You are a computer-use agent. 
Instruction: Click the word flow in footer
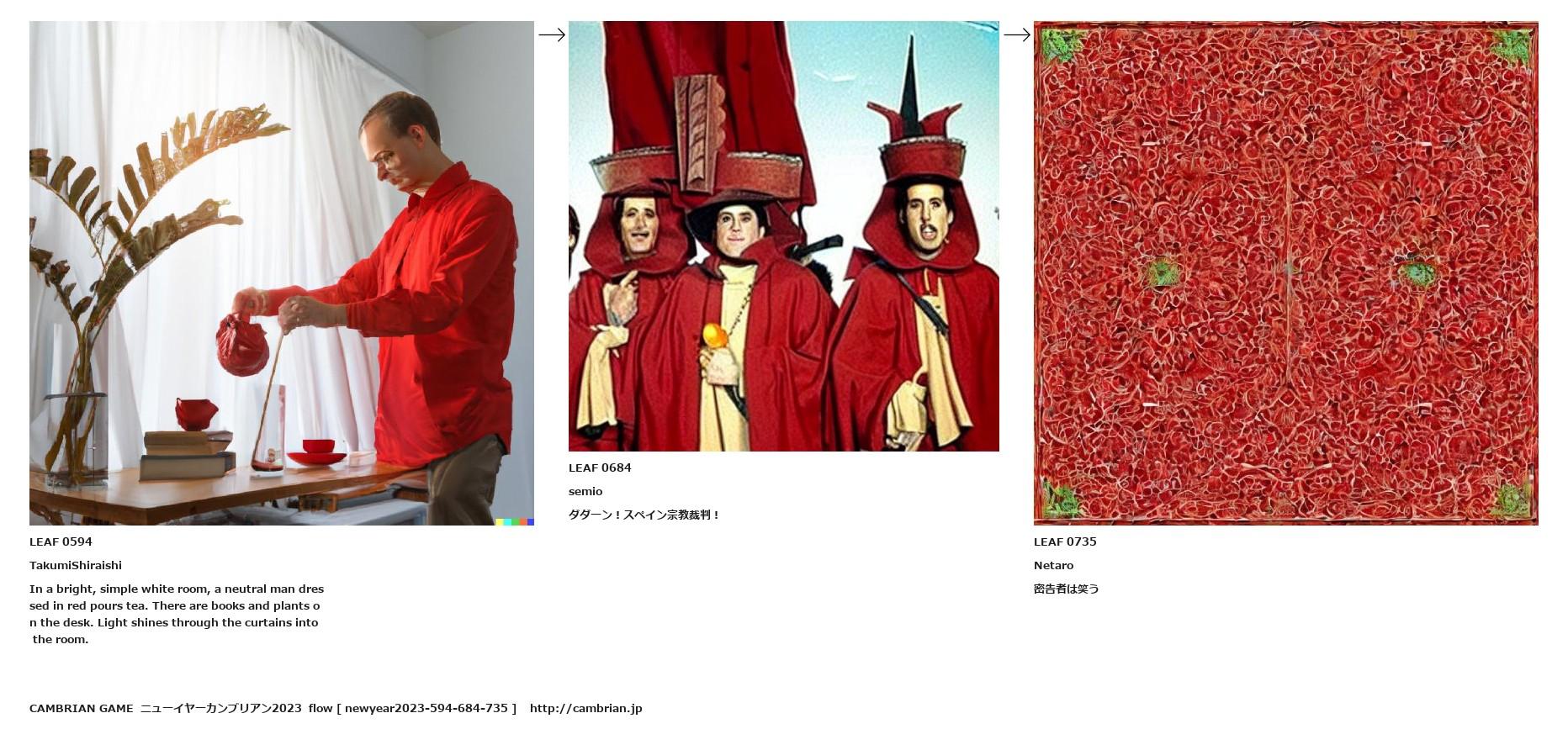click(320, 708)
